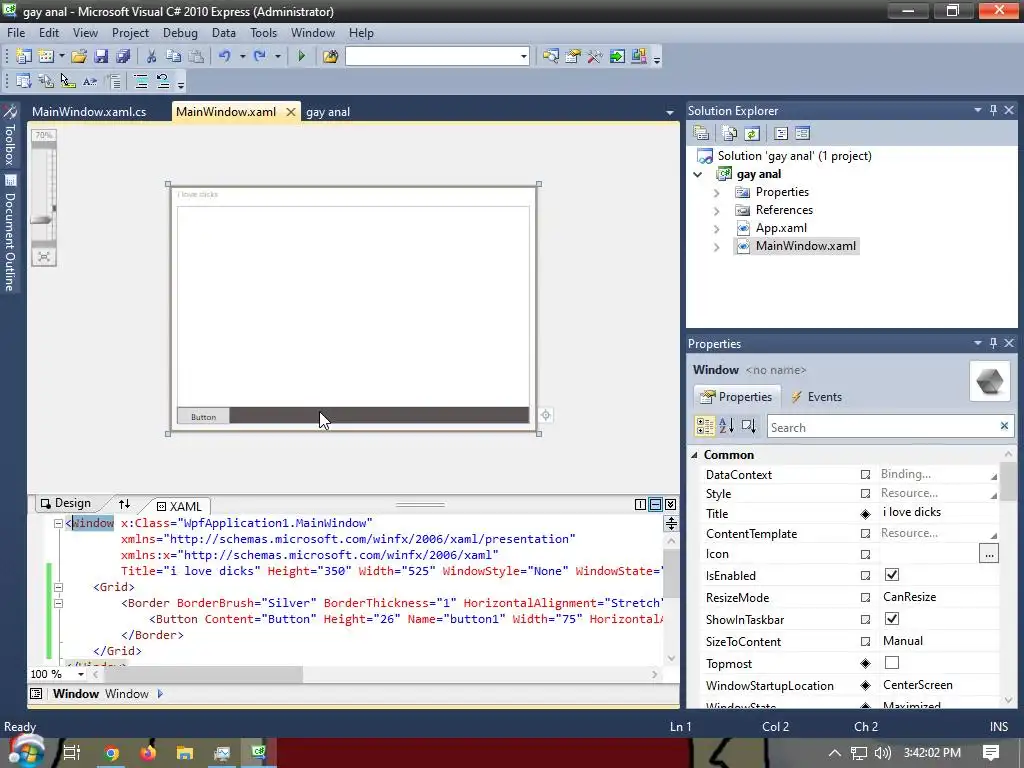This screenshot has width=1024, height=768.
Task: Sort Properties alphabetically
Action: click(726, 426)
